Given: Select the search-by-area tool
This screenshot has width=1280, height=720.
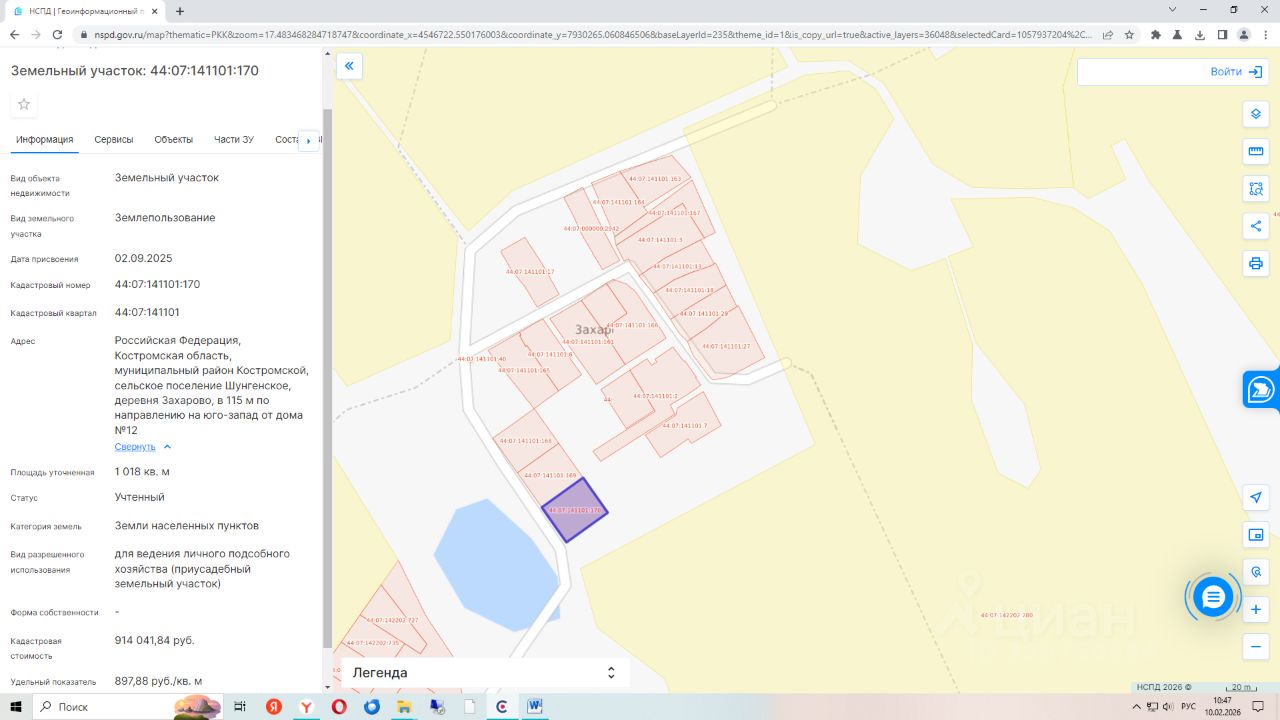Looking at the screenshot, I should coord(1256,189).
